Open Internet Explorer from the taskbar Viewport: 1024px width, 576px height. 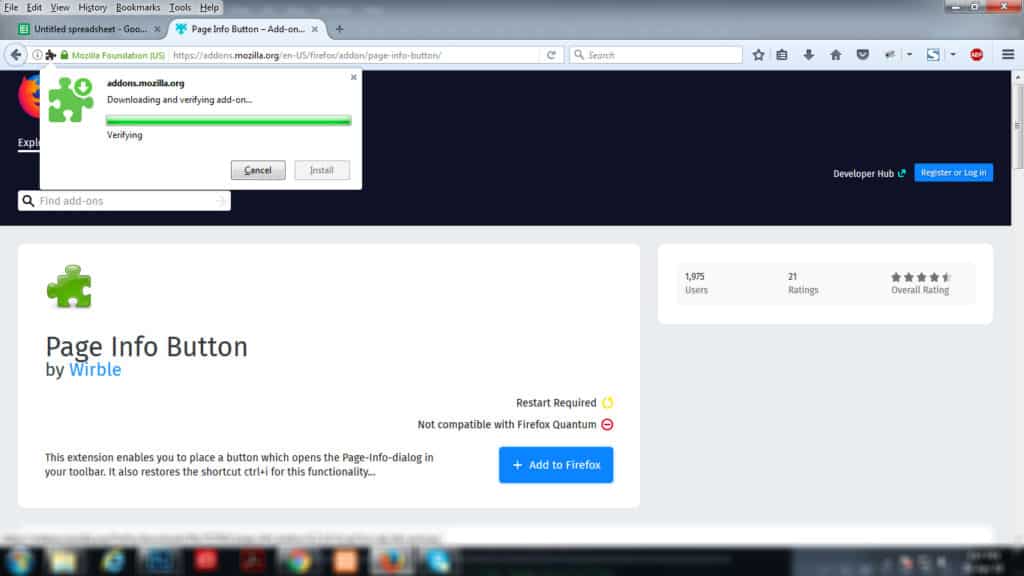[x=112, y=562]
